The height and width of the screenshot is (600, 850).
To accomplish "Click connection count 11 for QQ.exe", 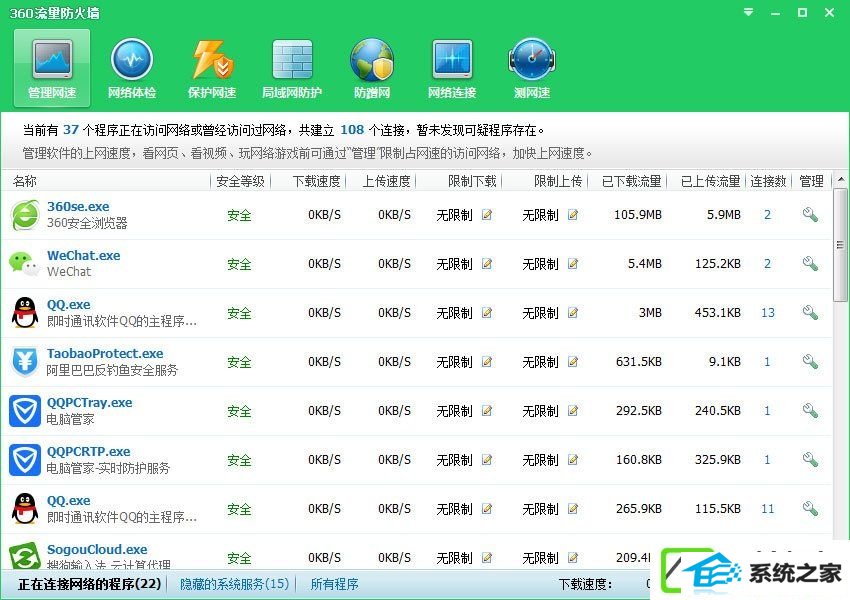I will [x=768, y=508].
